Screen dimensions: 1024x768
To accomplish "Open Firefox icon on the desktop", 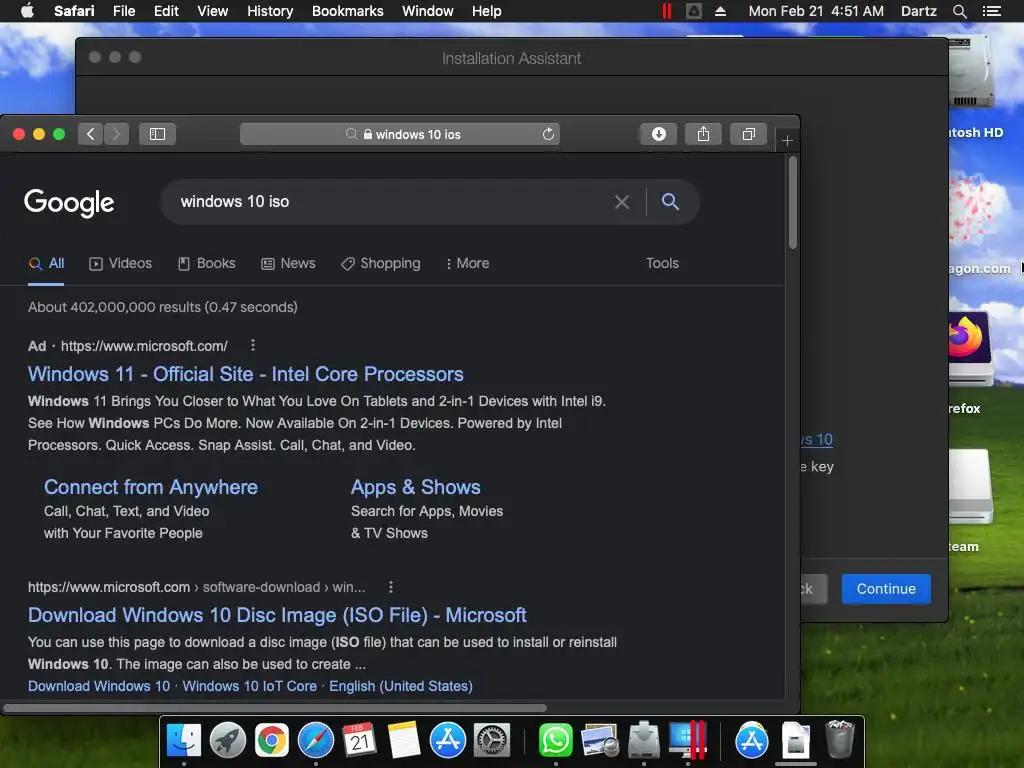I will pyautogui.click(x=969, y=349).
